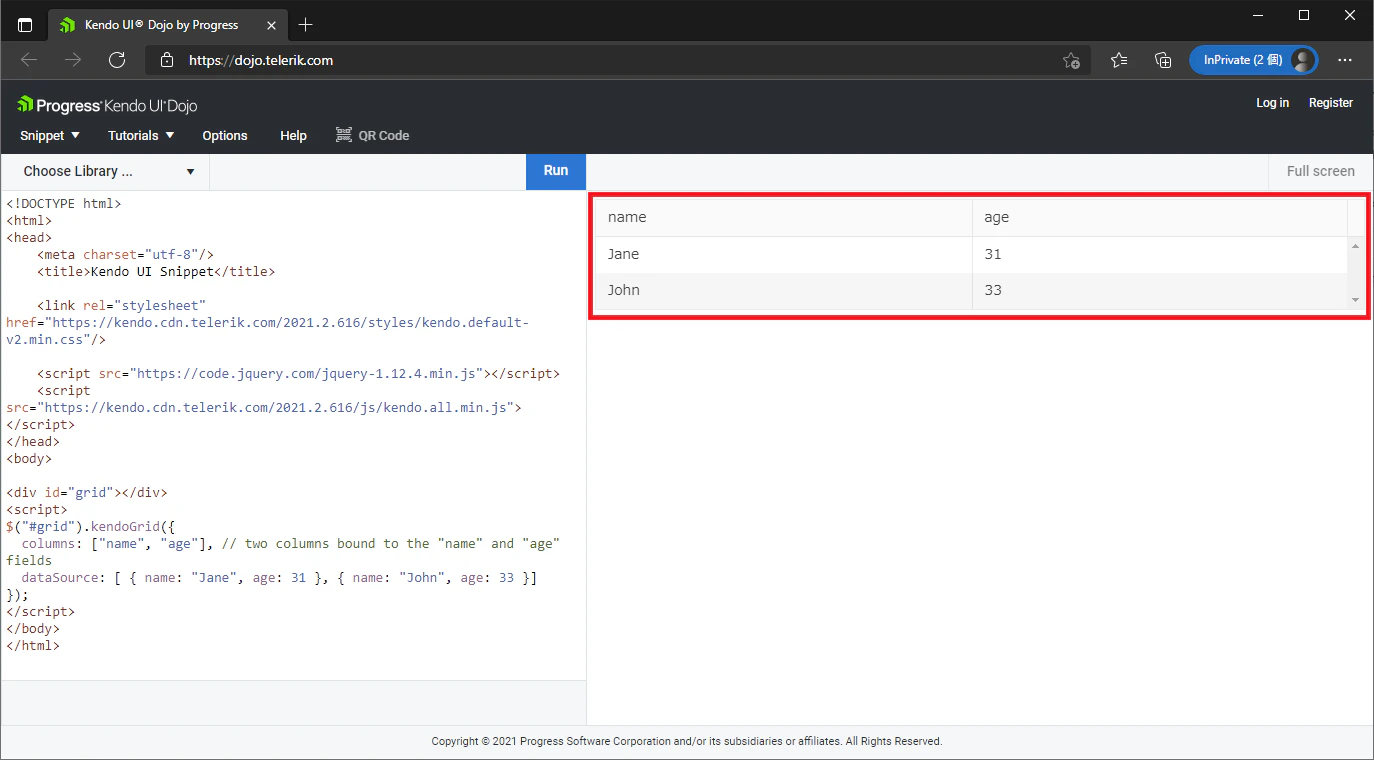Image resolution: width=1374 pixels, height=760 pixels.
Task: Click the age cell showing 33
Action: coord(1160,290)
